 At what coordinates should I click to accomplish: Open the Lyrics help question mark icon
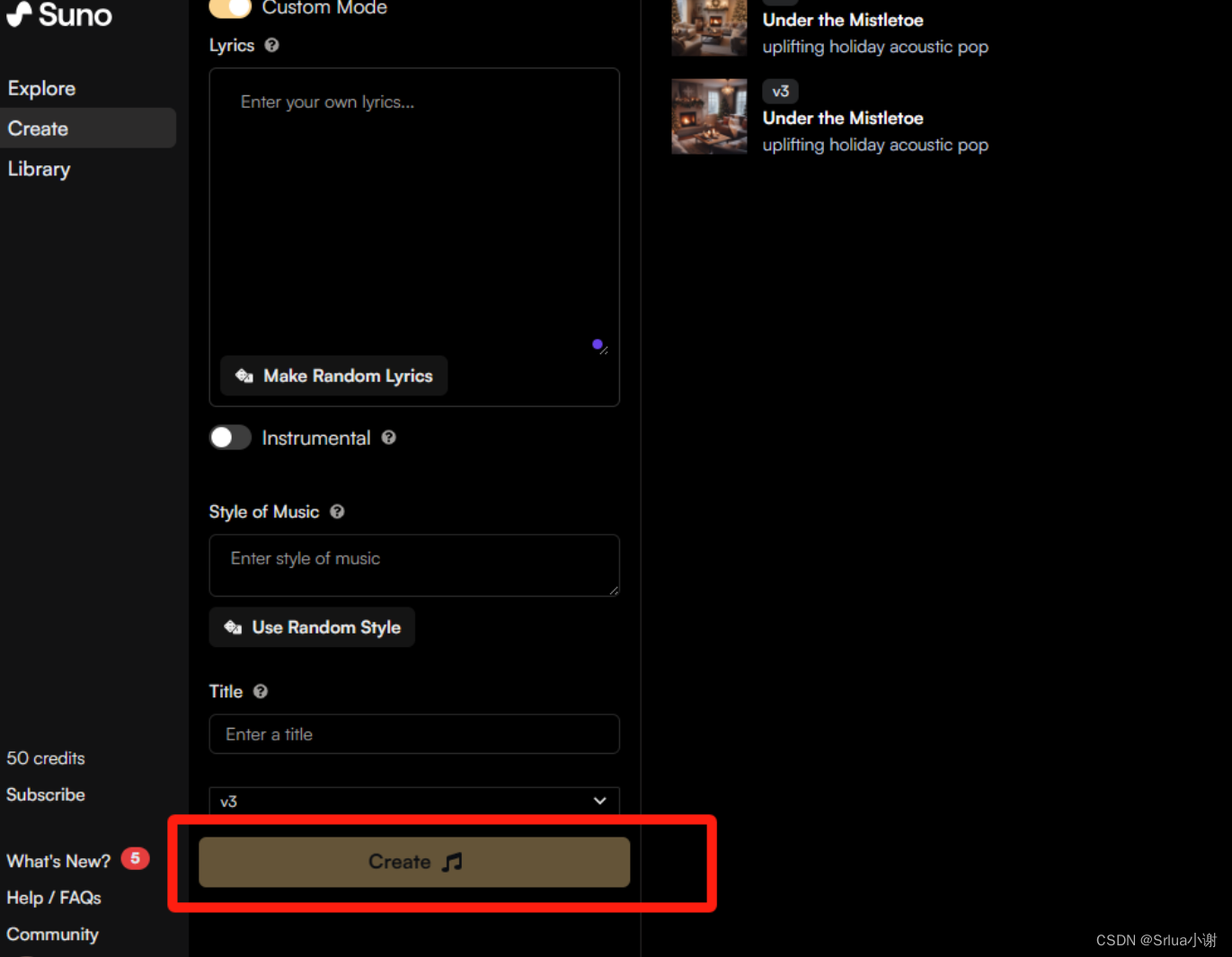click(271, 45)
